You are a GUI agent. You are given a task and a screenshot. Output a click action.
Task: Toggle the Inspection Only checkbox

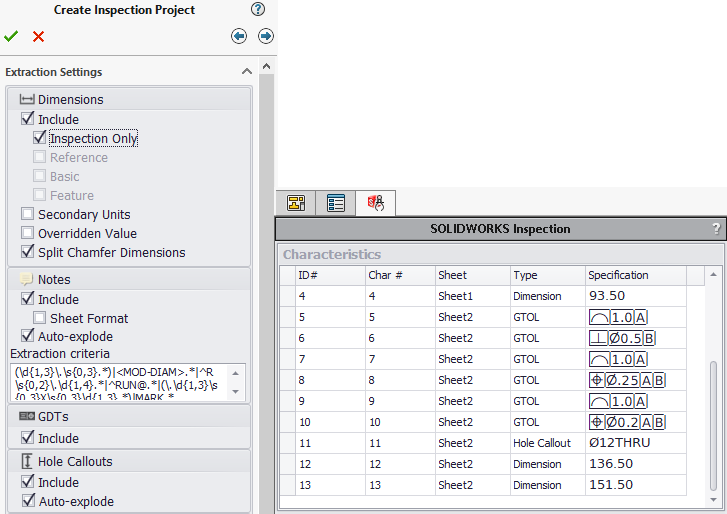coord(39,138)
